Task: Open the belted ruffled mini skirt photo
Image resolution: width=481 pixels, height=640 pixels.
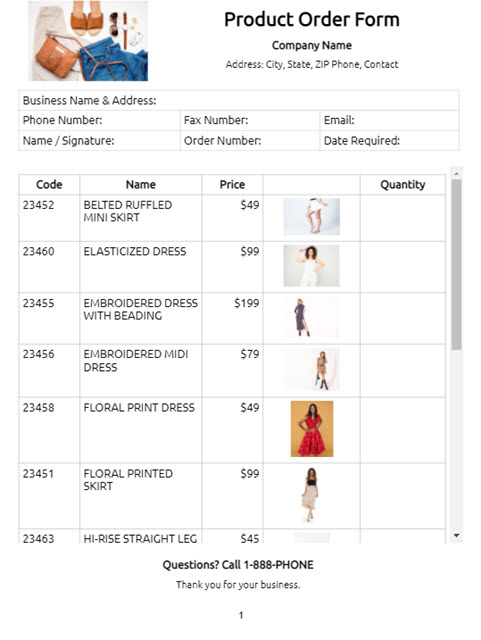Action: coord(312,217)
